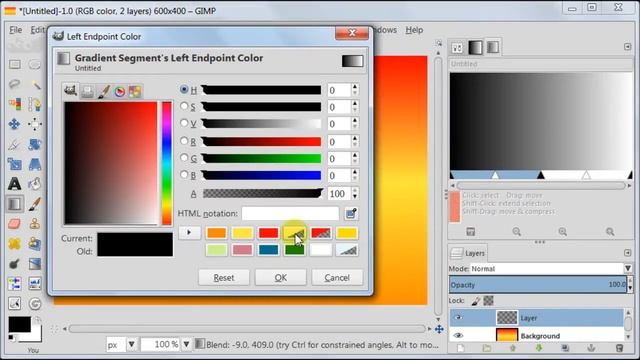Click the Lower layer green arrow
Viewport: 640px width, 360px height.
[x=539, y=348]
